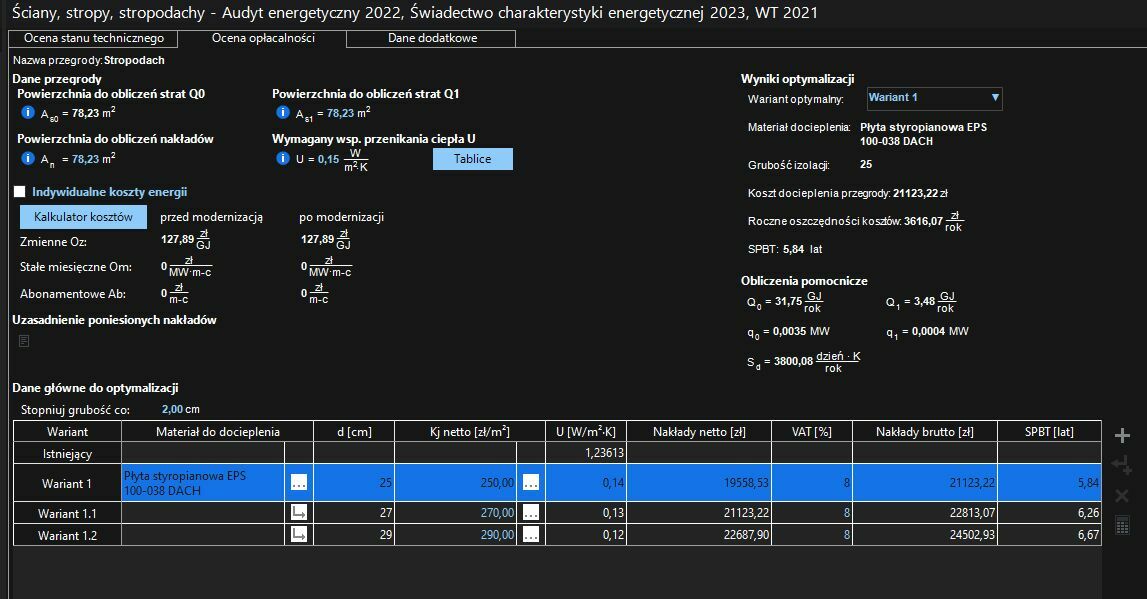Select the Wariant 1.1 row header
1147x599 pixels.
(x=67, y=513)
